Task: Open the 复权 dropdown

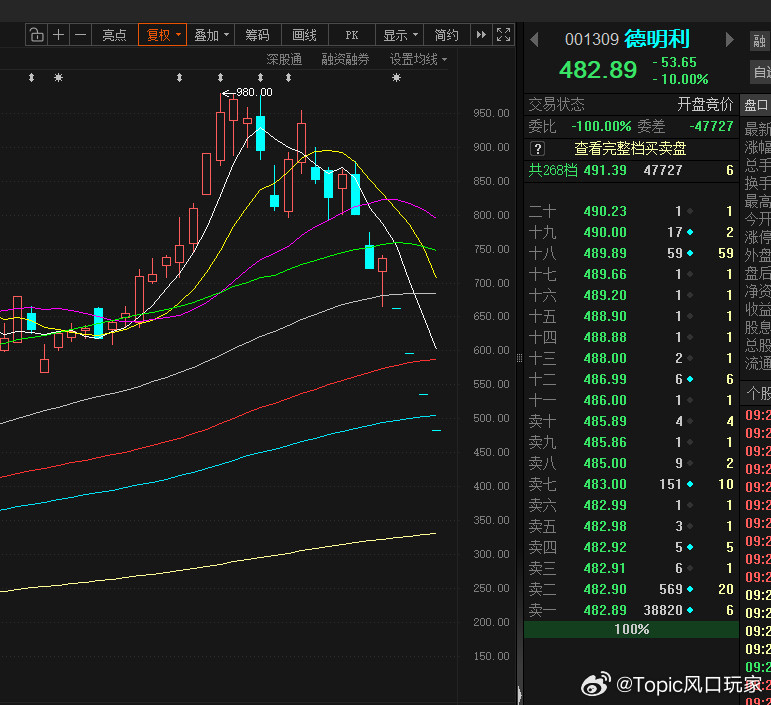Action: [x=162, y=35]
